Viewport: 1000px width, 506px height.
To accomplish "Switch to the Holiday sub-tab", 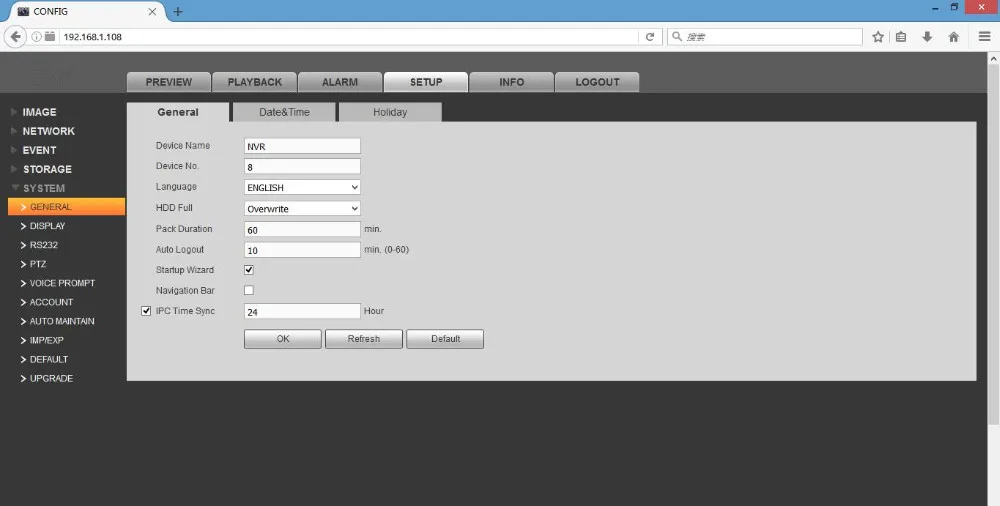I will [x=390, y=112].
